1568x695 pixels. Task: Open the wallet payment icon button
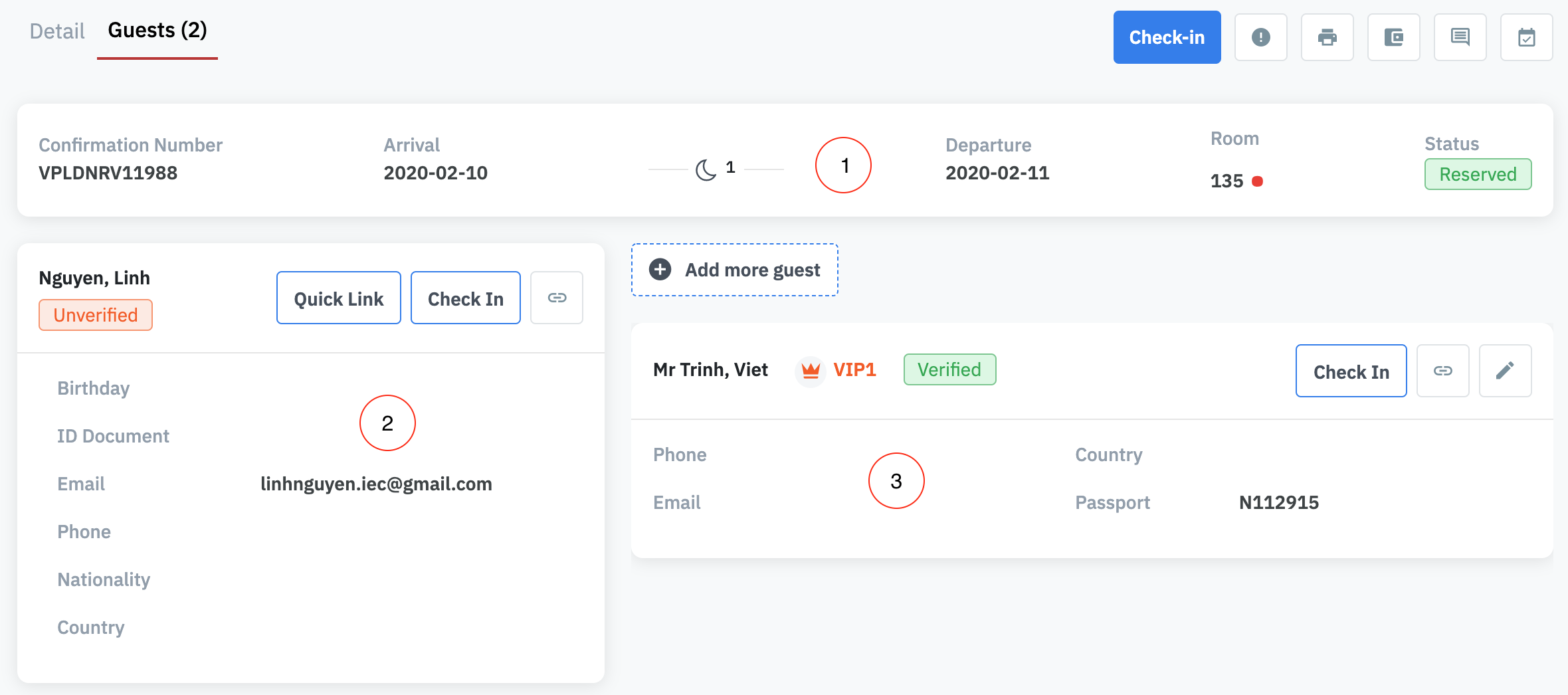pos(1393,37)
